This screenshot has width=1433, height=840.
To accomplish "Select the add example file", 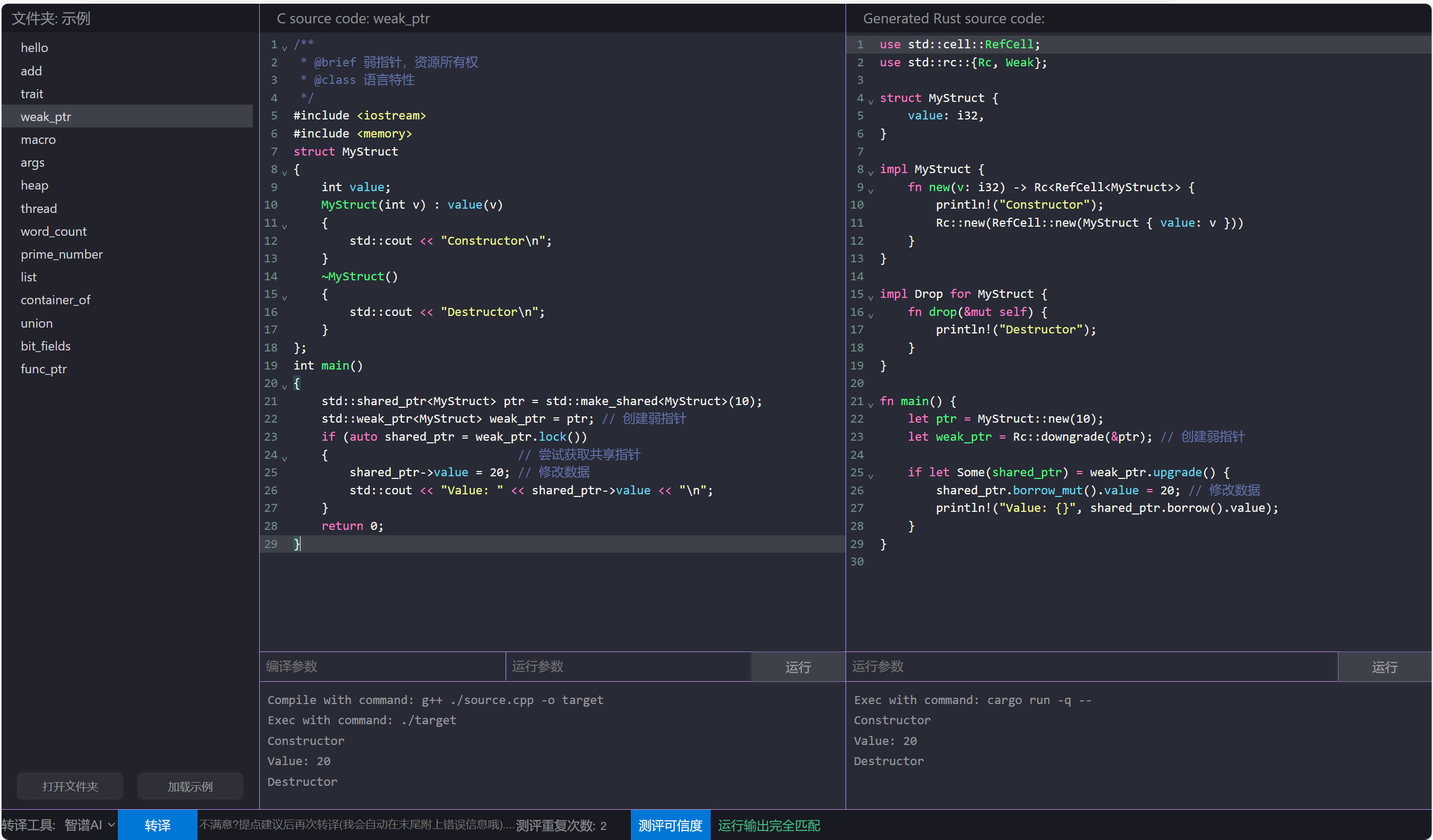I will tap(127, 71).
